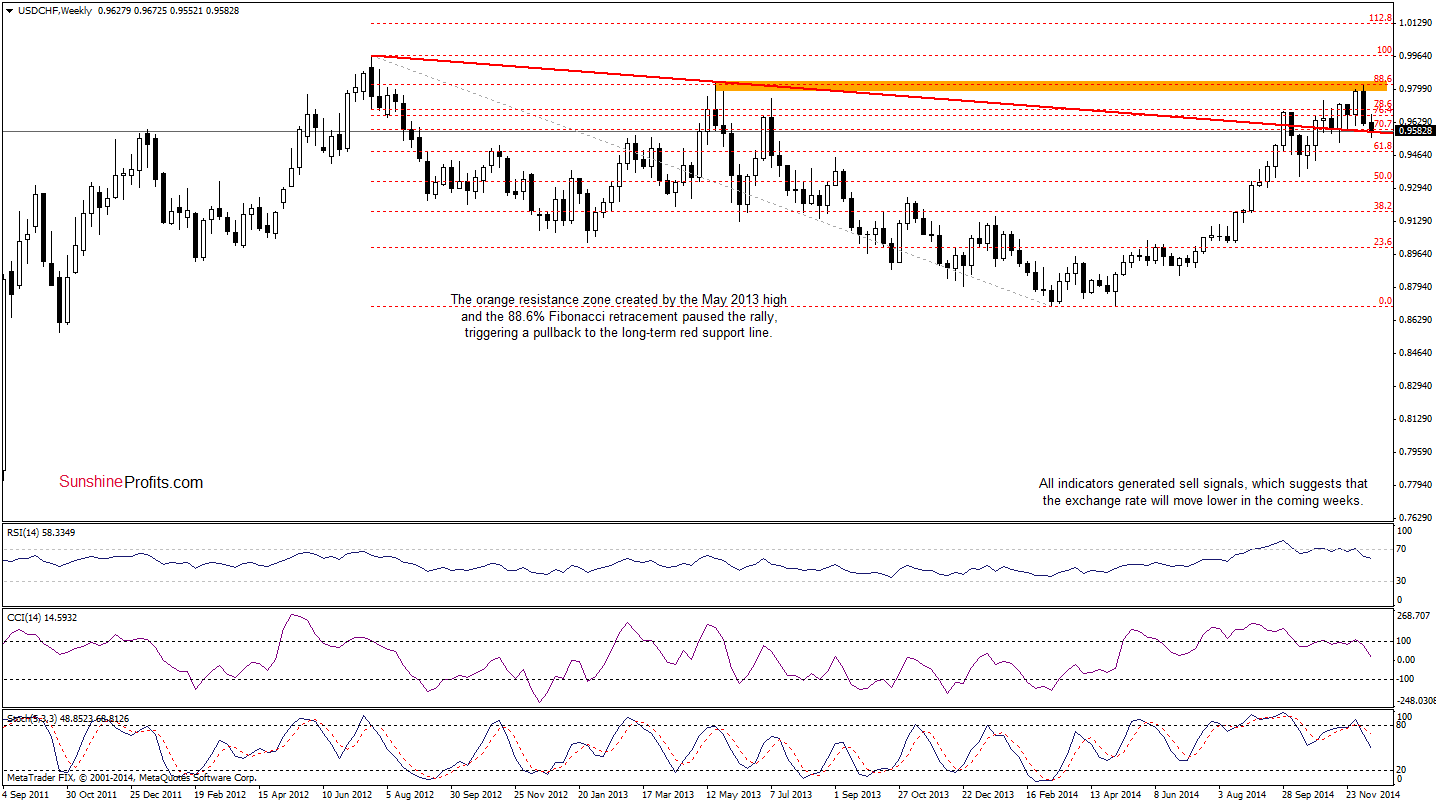
Task: Click the 0.91290 price axis label
Action: coord(1416,221)
